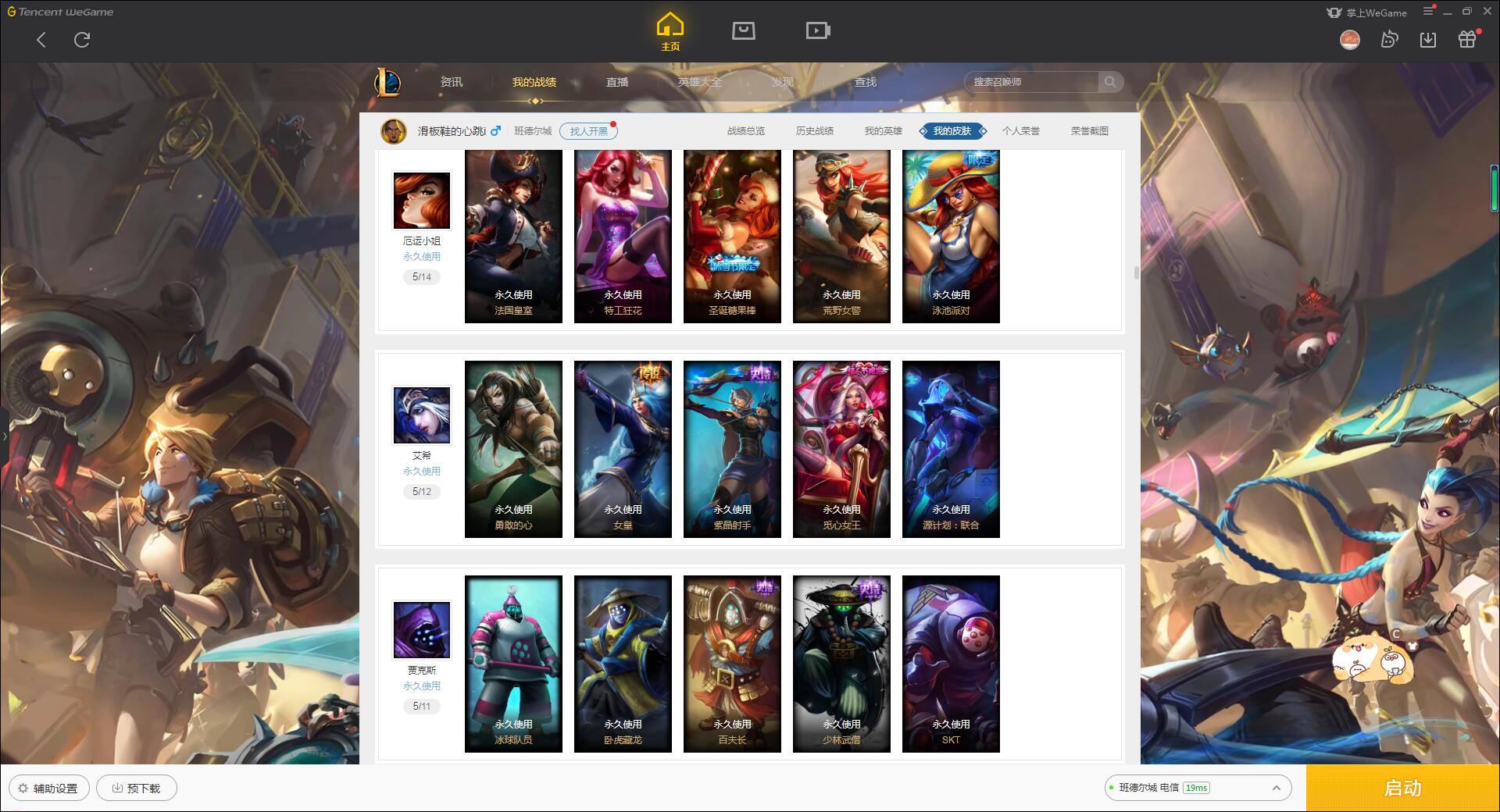Click the 厄运小姐 champion portrait
Viewport: 1500px width, 812px height.
tap(422, 201)
